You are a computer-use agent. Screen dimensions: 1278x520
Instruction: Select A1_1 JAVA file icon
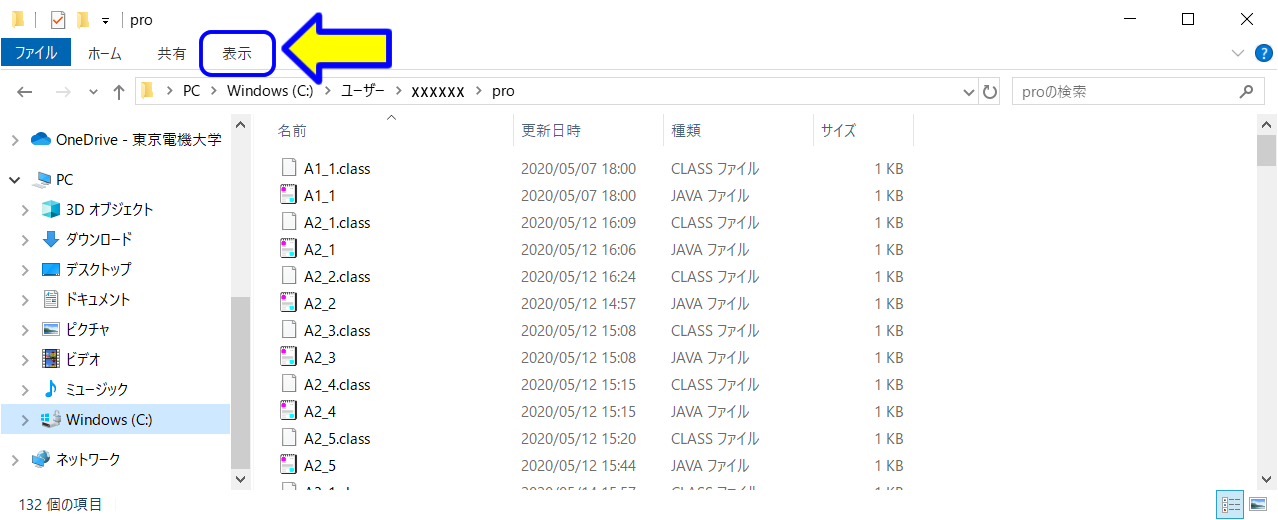pyautogui.click(x=289, y=196)
